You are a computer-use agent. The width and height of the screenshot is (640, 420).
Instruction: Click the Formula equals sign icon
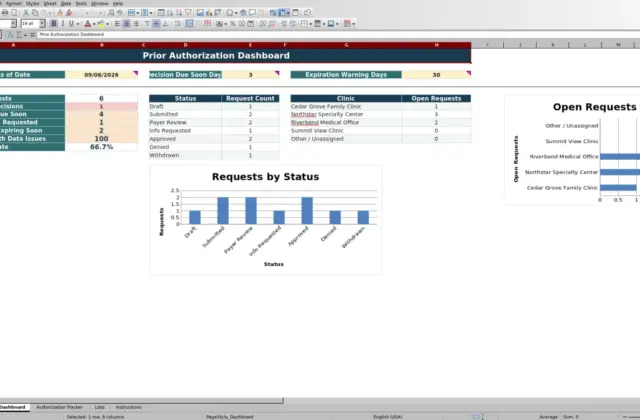tap(33, 35)
